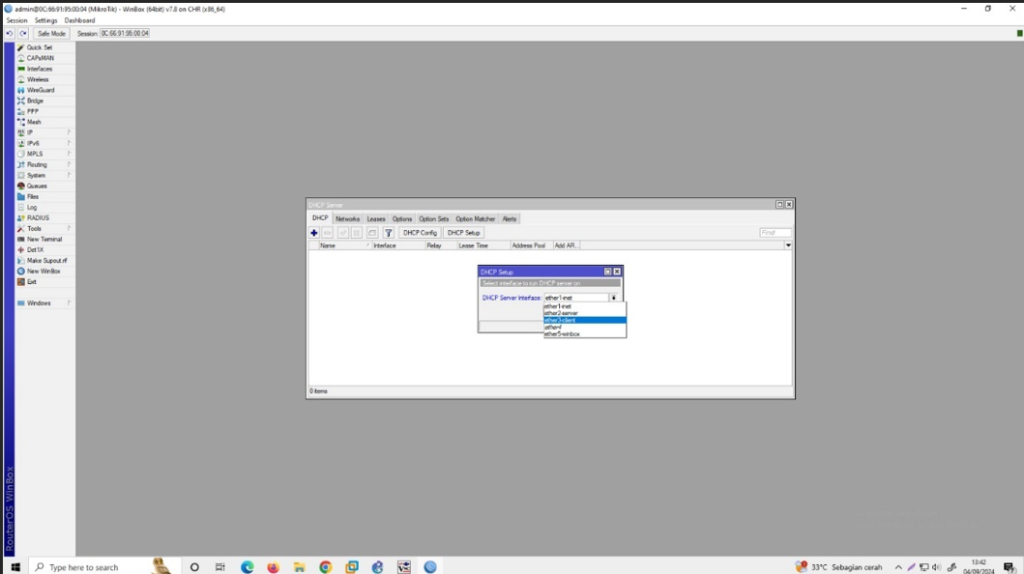Open Queues in the sidebar

click(x=45, y=186)
